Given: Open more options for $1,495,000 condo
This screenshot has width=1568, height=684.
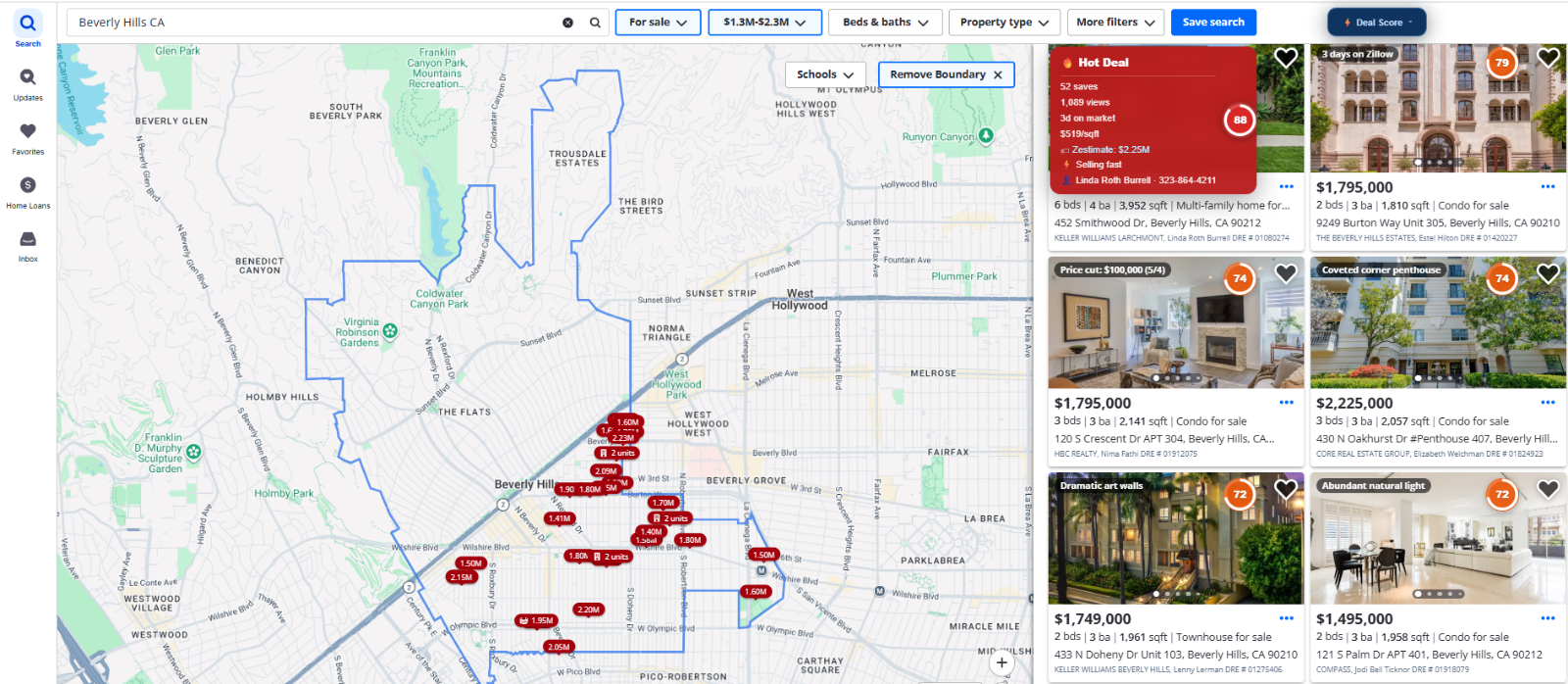Looking at the screenshot, I should [1547, 618].
